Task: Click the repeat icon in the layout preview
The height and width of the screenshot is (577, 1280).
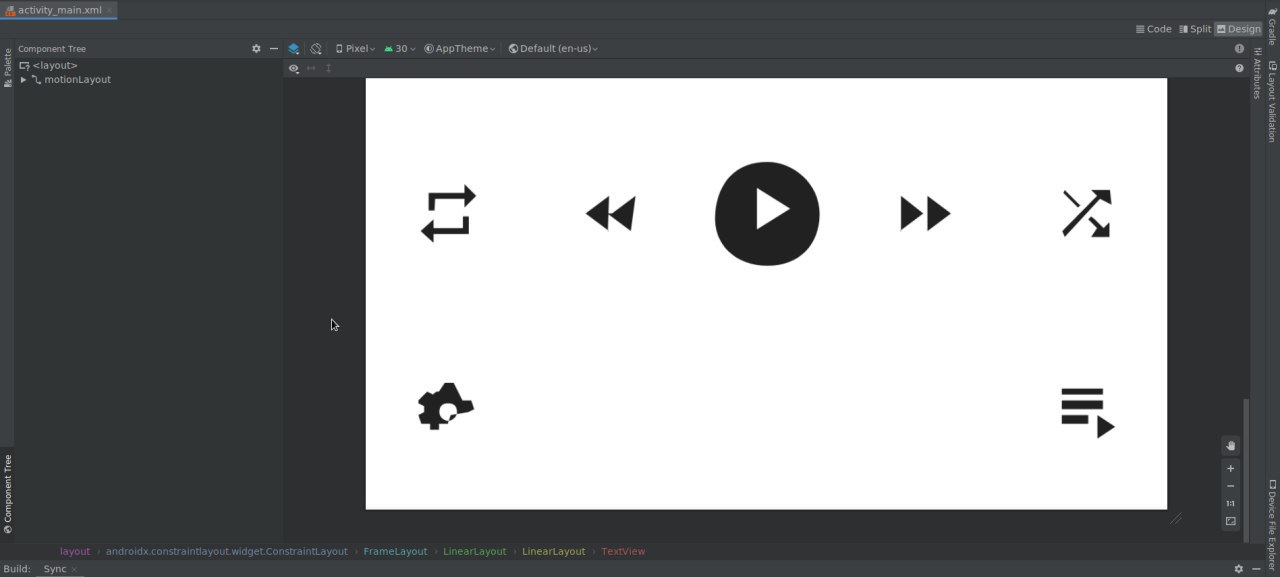Action: [448, 213]
